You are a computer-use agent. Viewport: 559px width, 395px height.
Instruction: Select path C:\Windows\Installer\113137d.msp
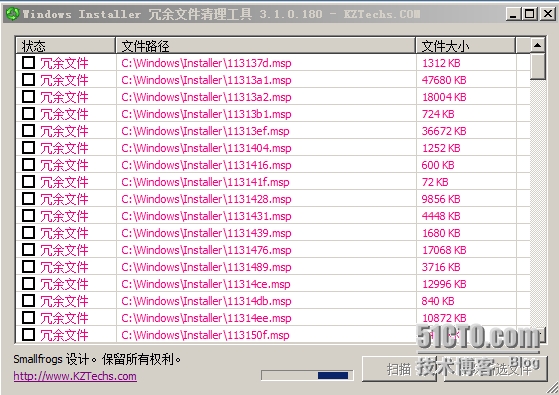206,63
